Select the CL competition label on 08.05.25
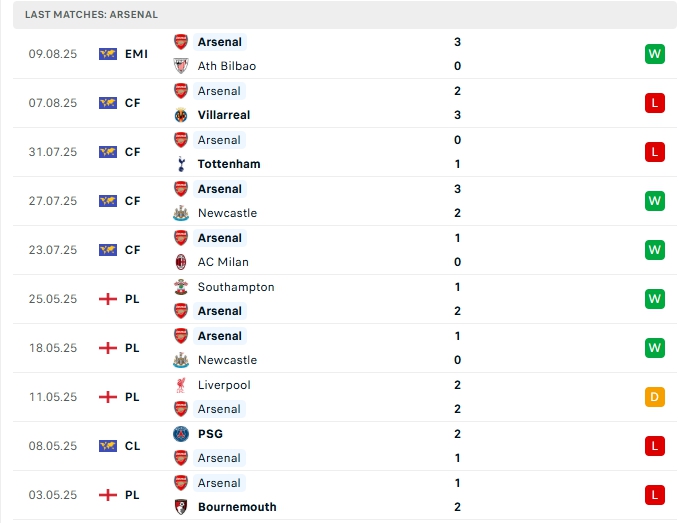 point(133,446)
